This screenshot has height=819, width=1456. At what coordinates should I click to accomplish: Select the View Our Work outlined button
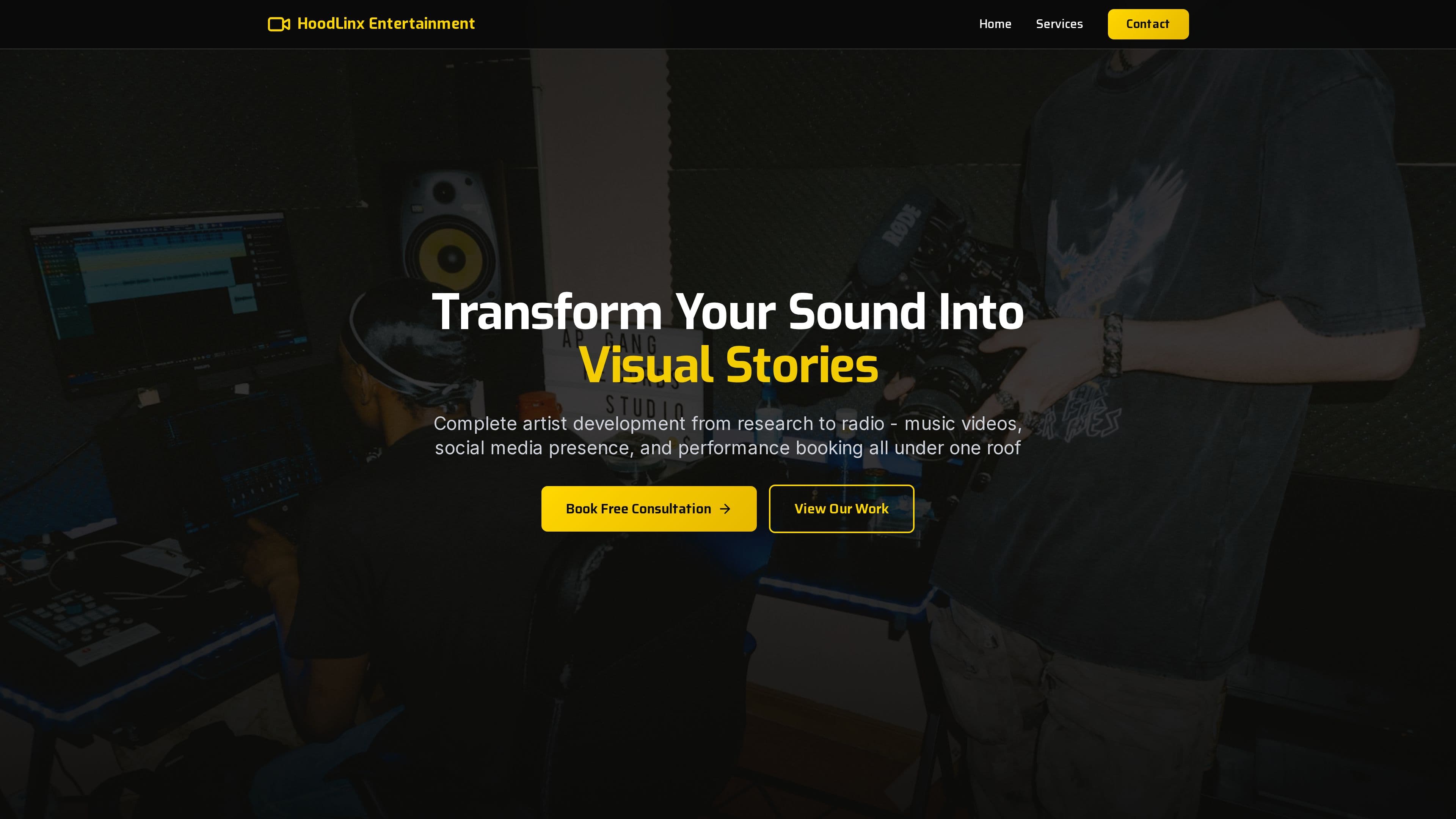[841, 509]
